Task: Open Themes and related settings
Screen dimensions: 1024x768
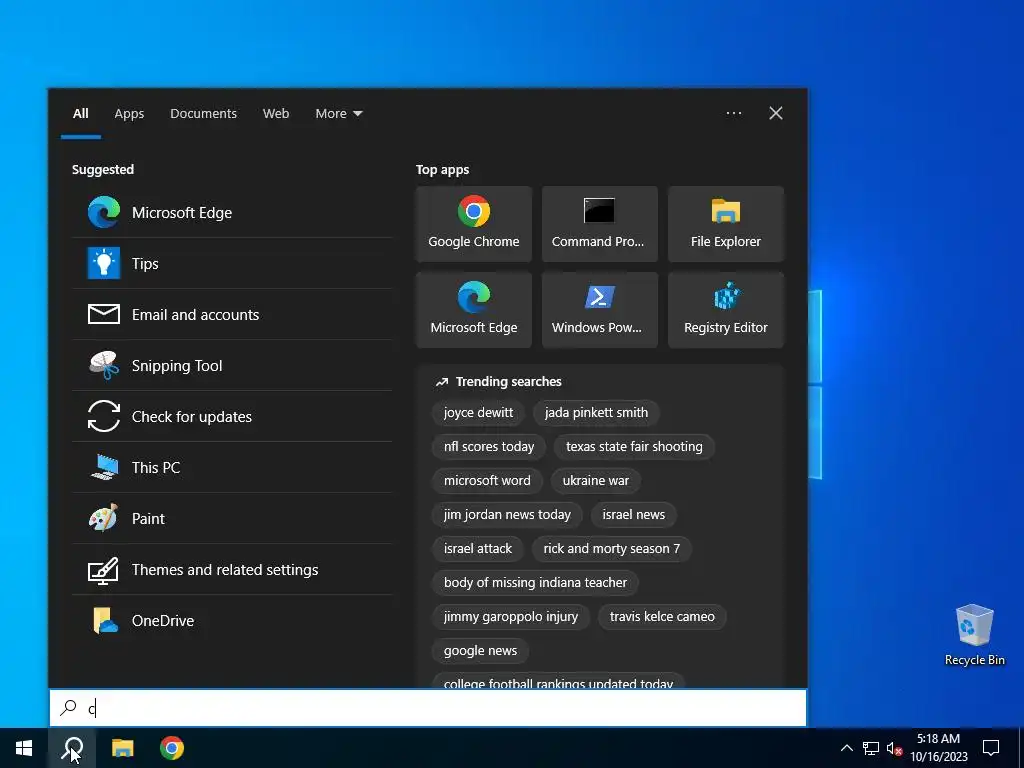Action: pos(232,569)
